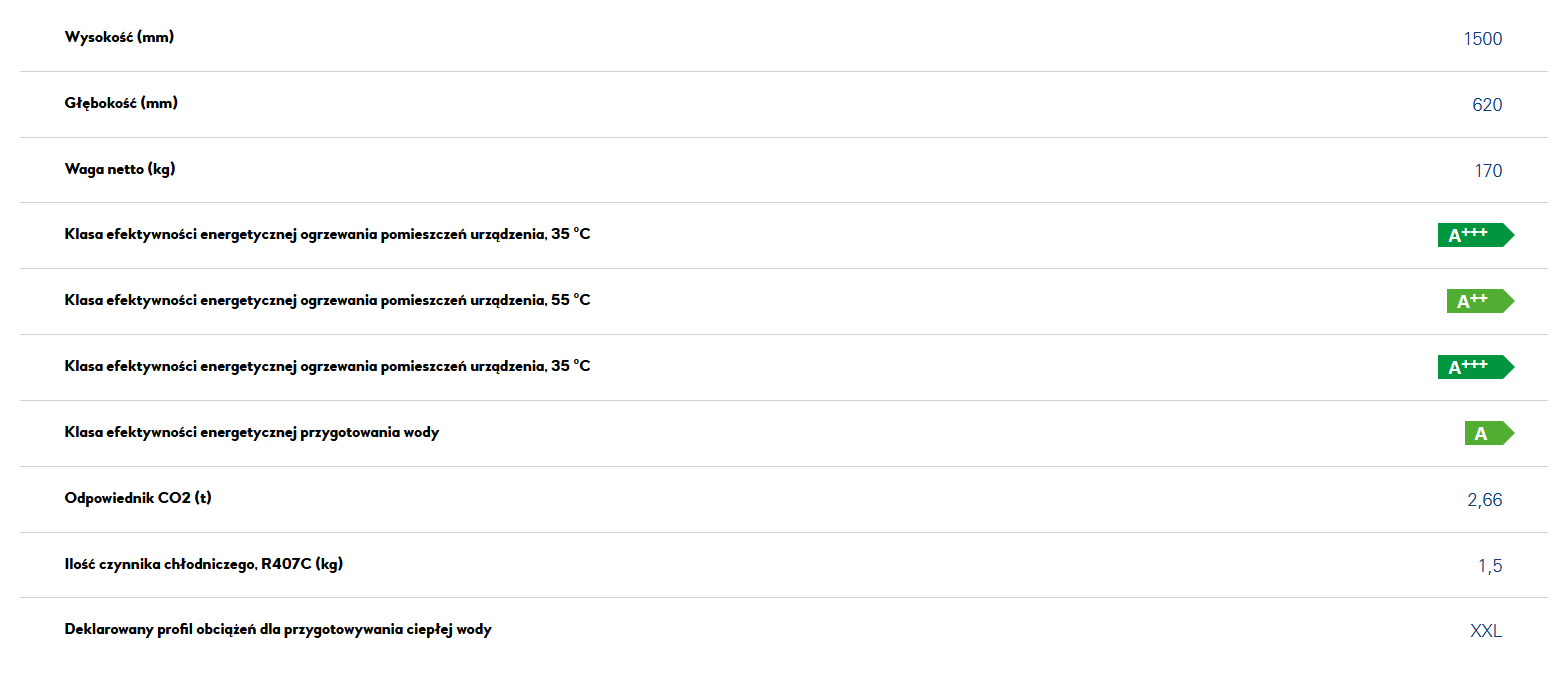Image resolution: width=1566 pixels, height=680 pixels.
Task: Select the net weight value 170
Action: click(1488, 171)
